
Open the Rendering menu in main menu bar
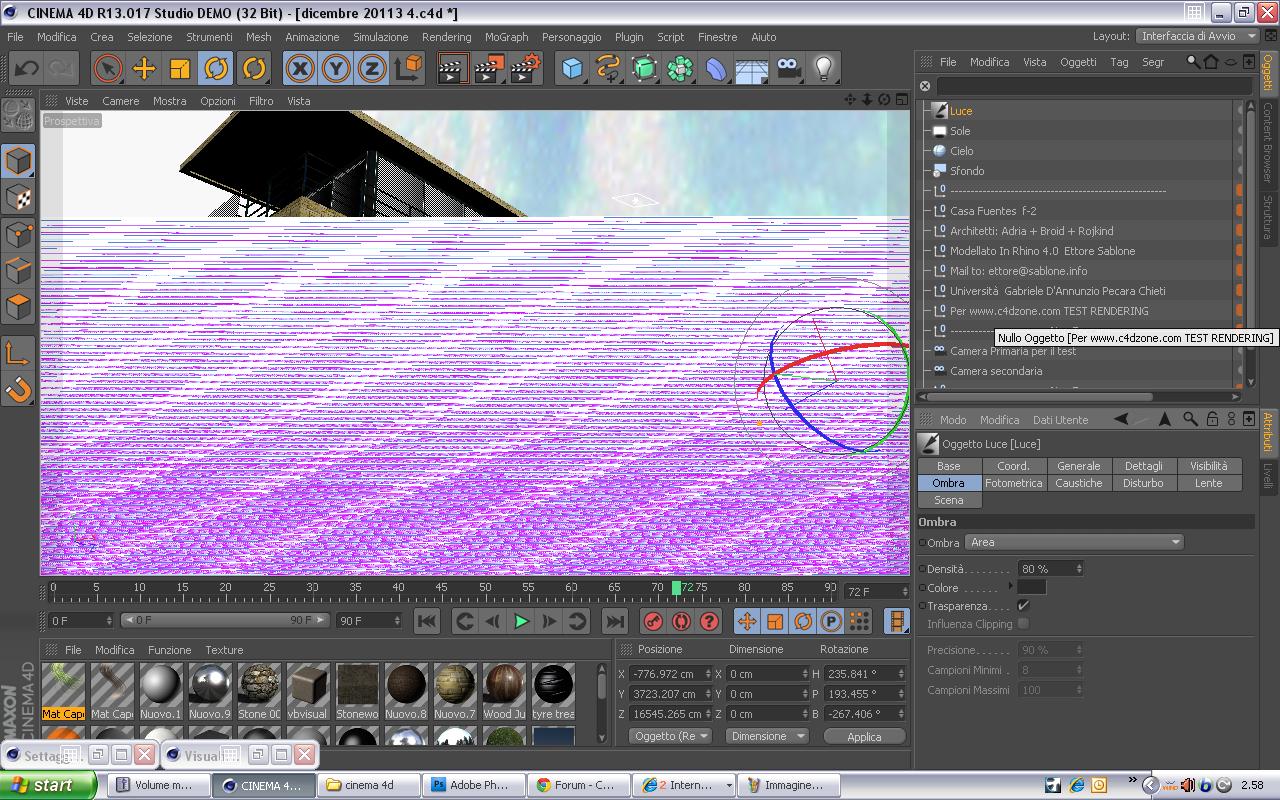[446, 37]
